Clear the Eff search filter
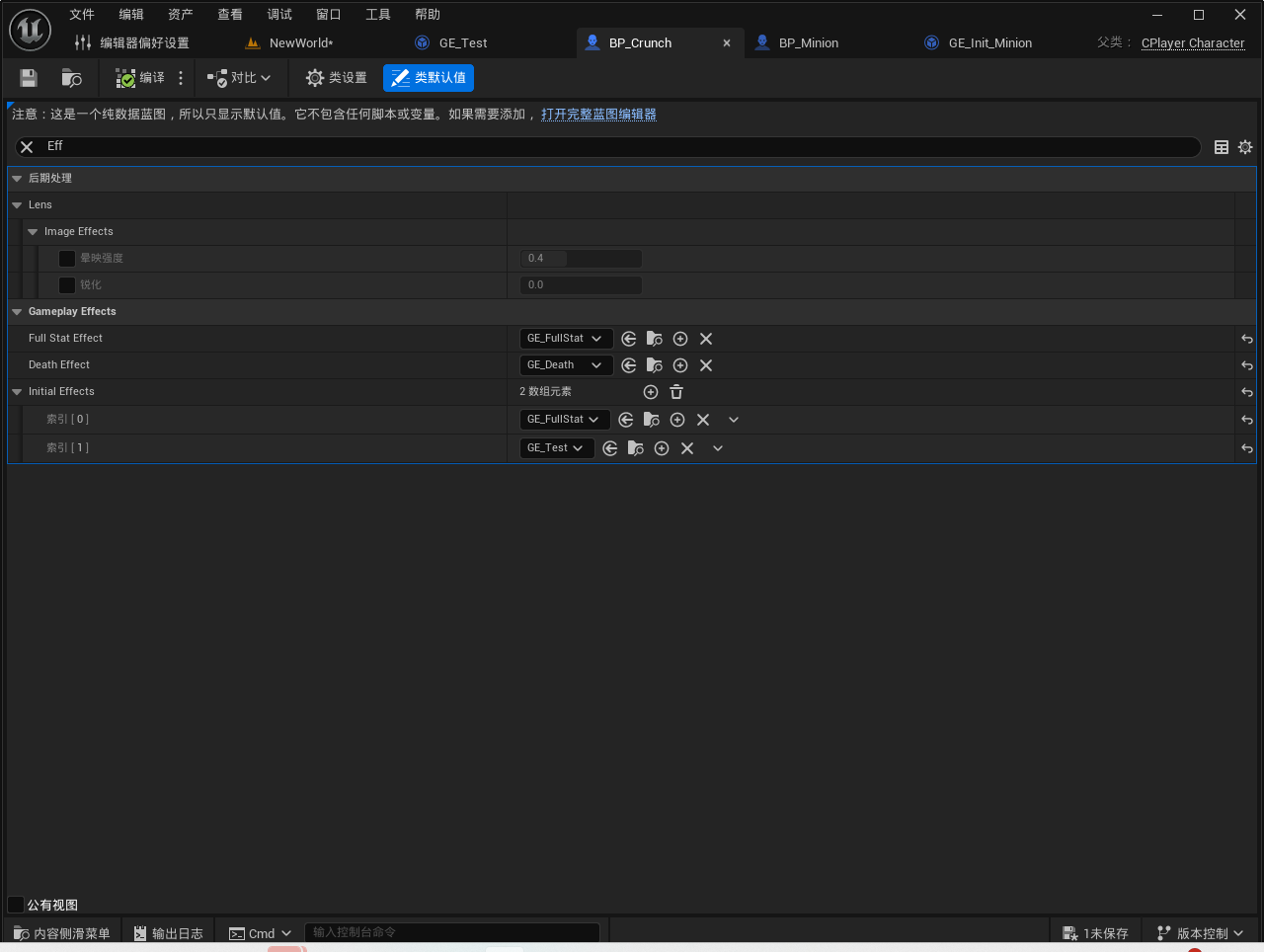Screen dimensions: 1264x952 [x=27, y=146]
